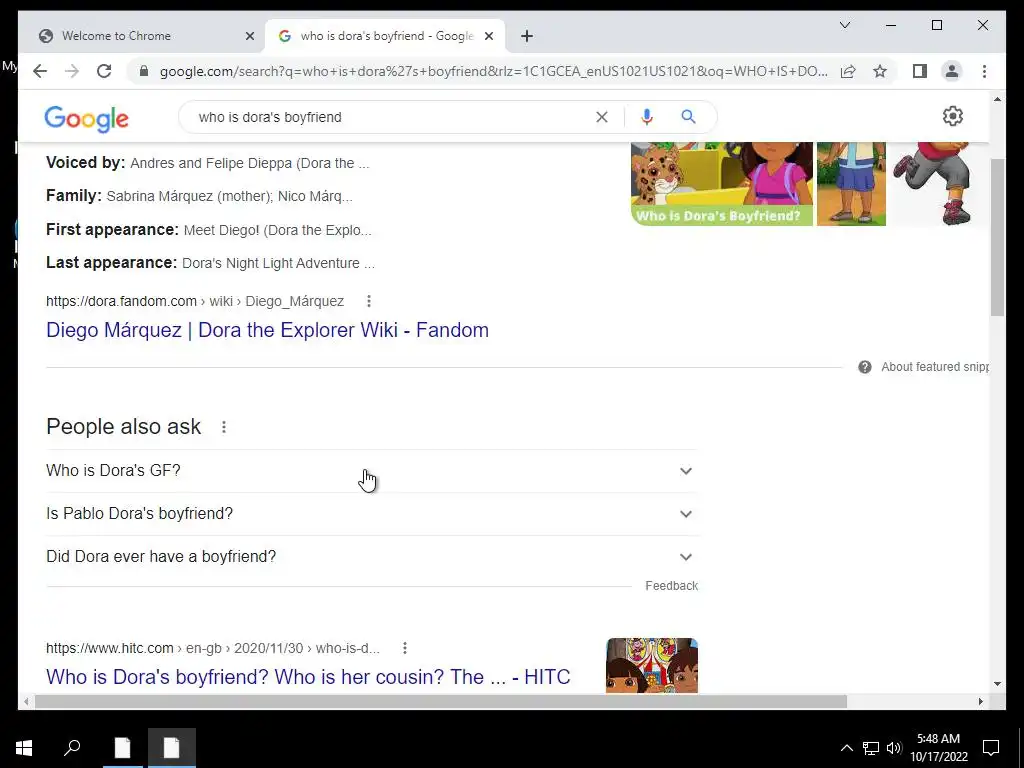Click the About featured snippets link
Screen dimensions: 1024x768
coord(935,367)
